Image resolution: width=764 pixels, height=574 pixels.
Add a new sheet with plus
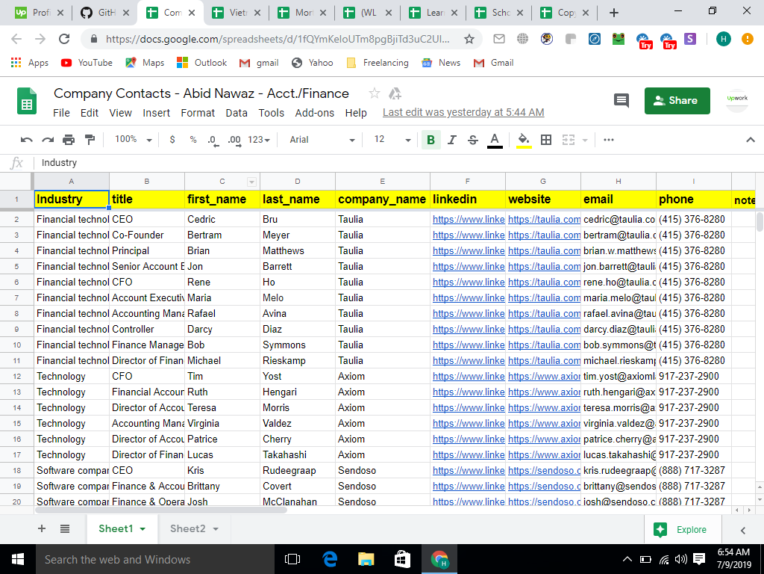(x=41, y=529)
